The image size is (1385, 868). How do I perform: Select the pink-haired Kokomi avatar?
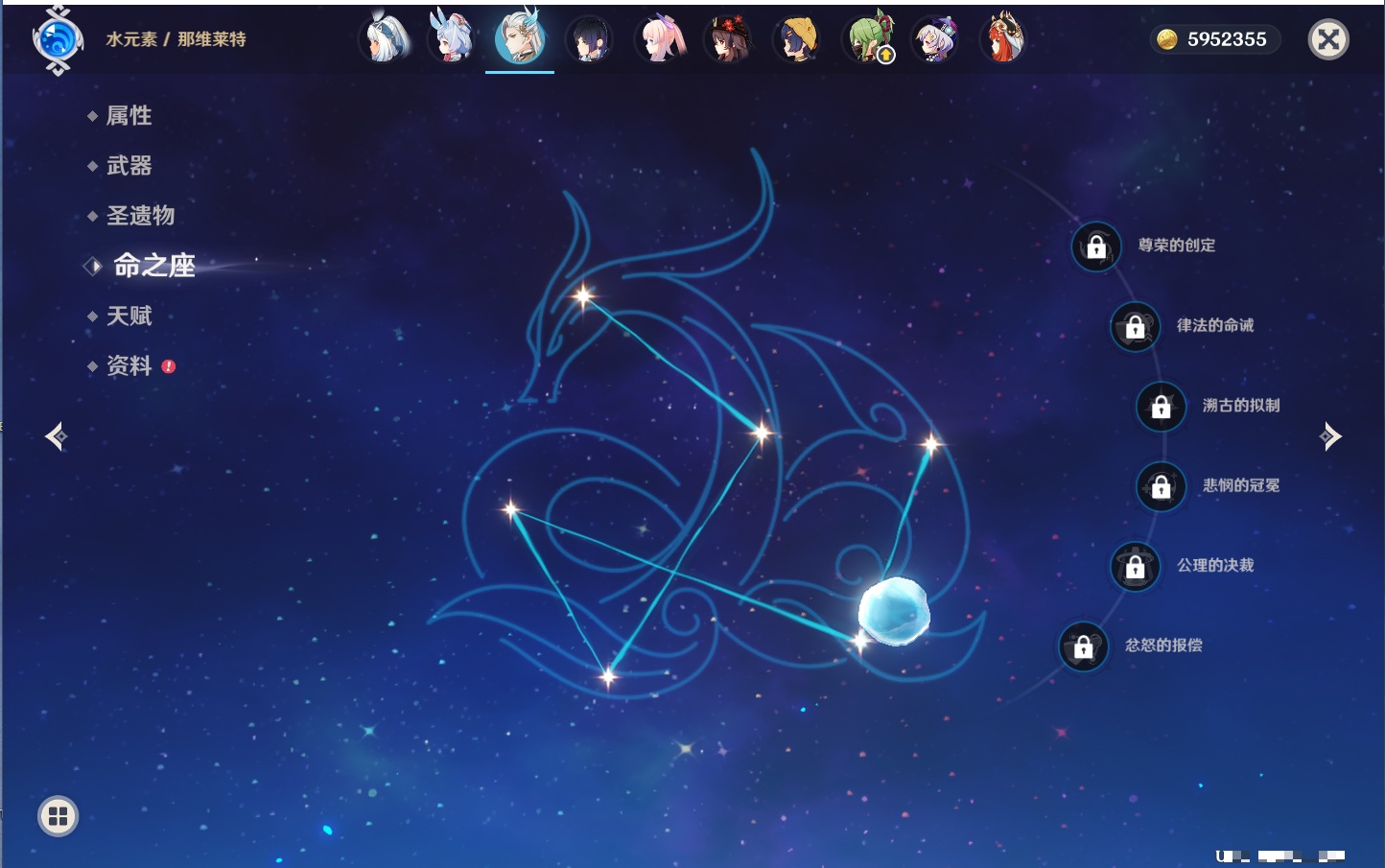pyautogui.click(x=661, y=39)
